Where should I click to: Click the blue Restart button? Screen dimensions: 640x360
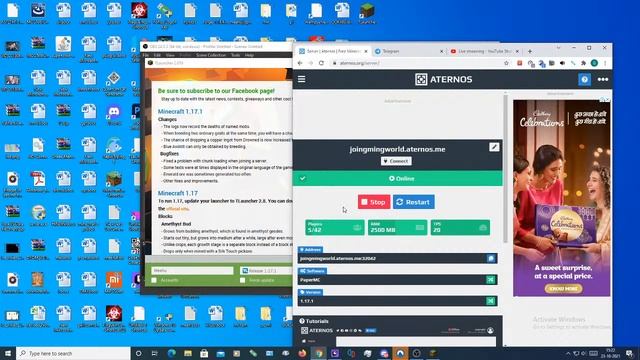(x=413, y=202)
